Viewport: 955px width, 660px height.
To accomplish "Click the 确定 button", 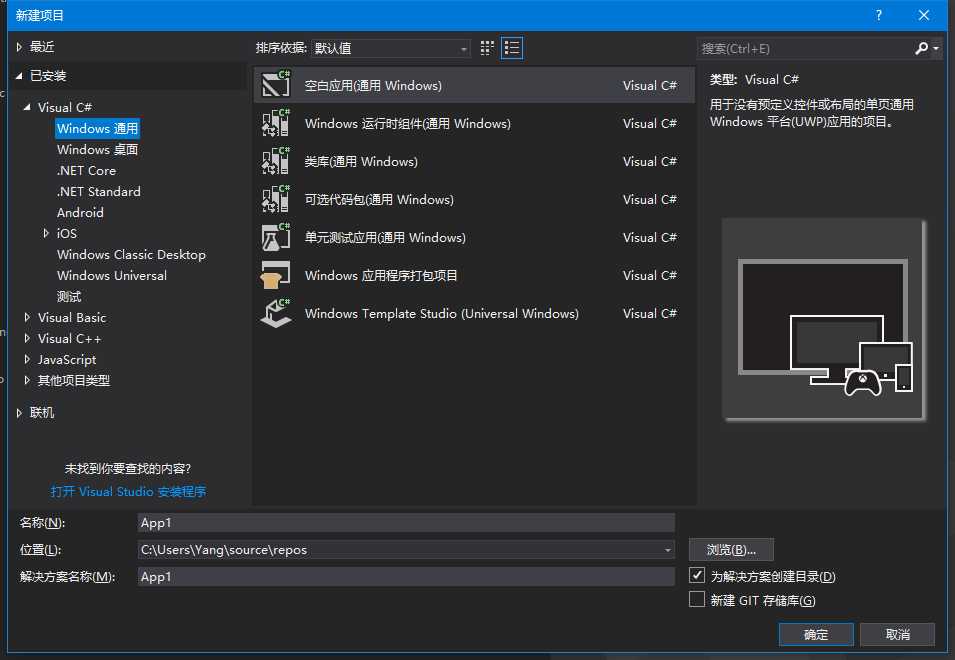I will 816,634.
